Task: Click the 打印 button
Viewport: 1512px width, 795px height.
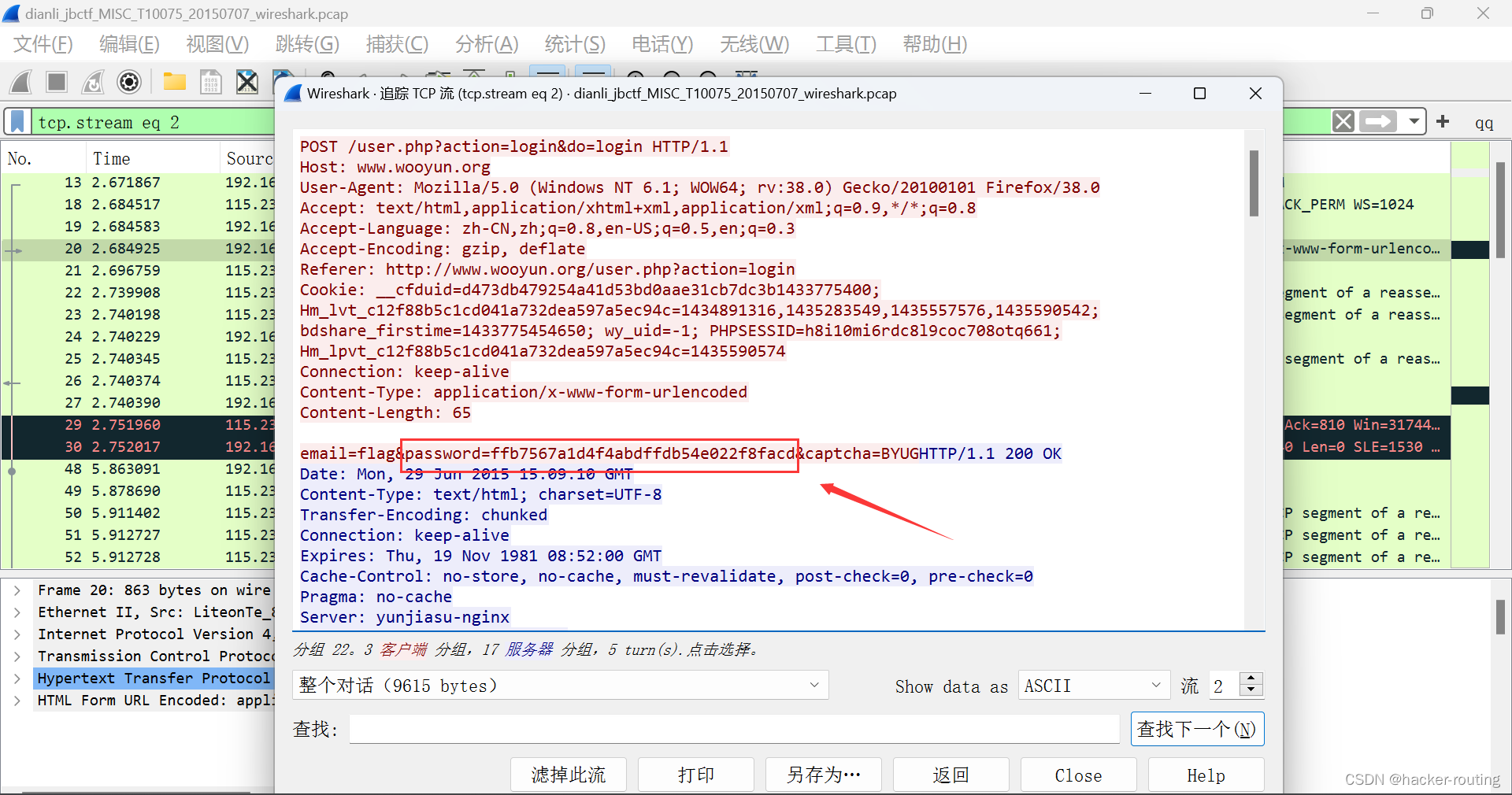Action: 696,775
